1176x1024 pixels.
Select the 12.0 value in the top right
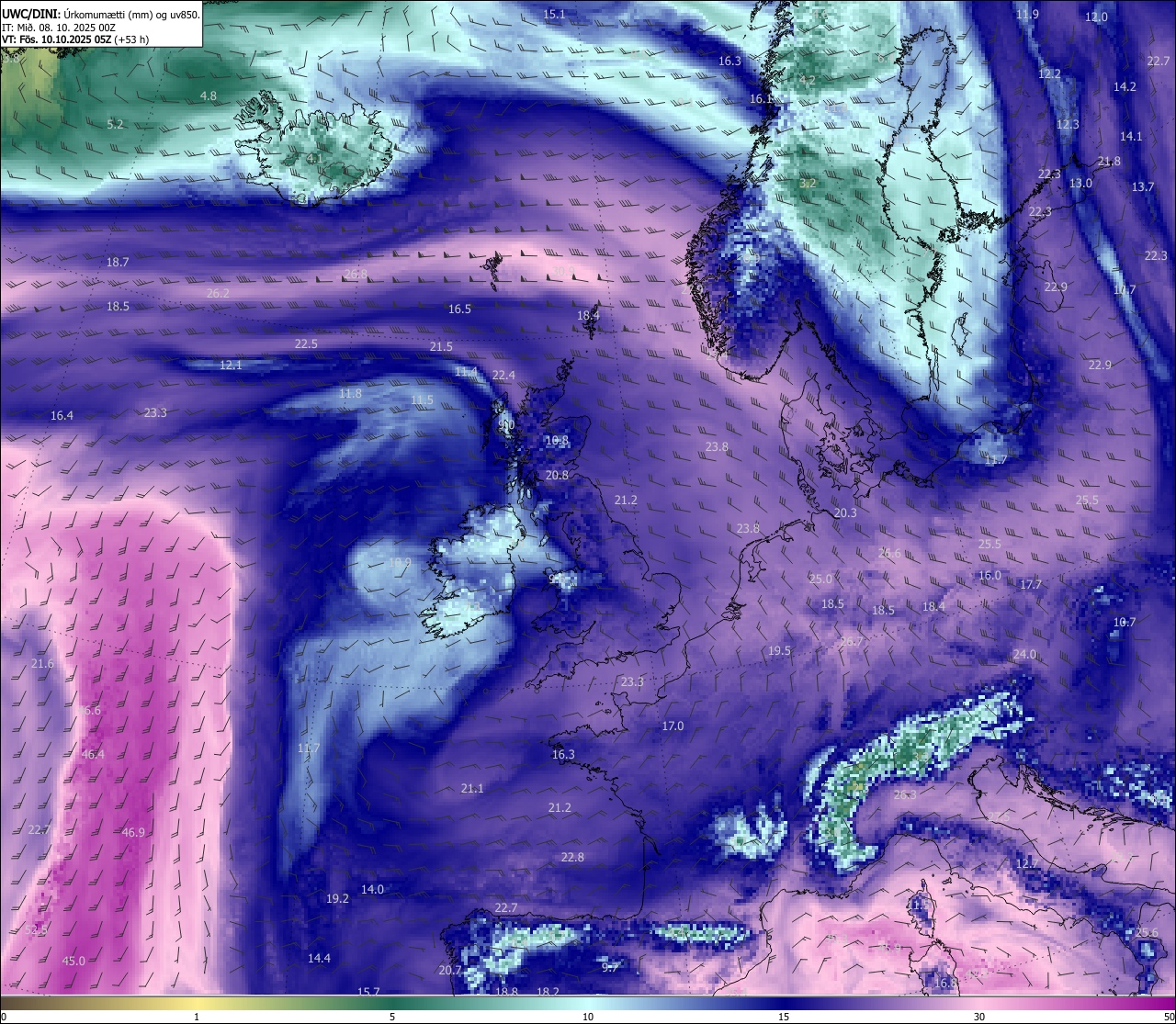click(x=1096, y=17)
